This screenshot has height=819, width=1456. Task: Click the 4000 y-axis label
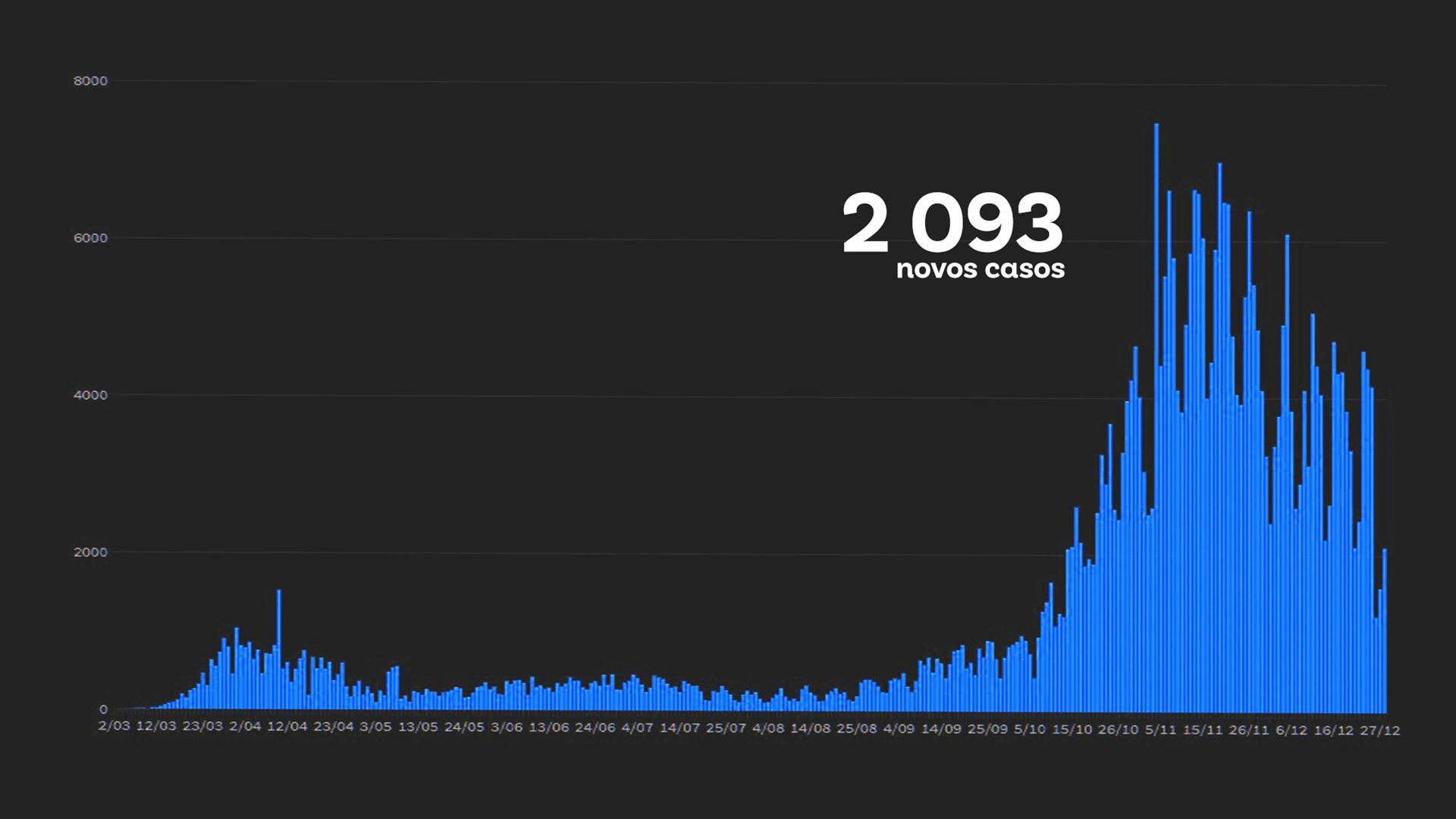coord(90,395)
